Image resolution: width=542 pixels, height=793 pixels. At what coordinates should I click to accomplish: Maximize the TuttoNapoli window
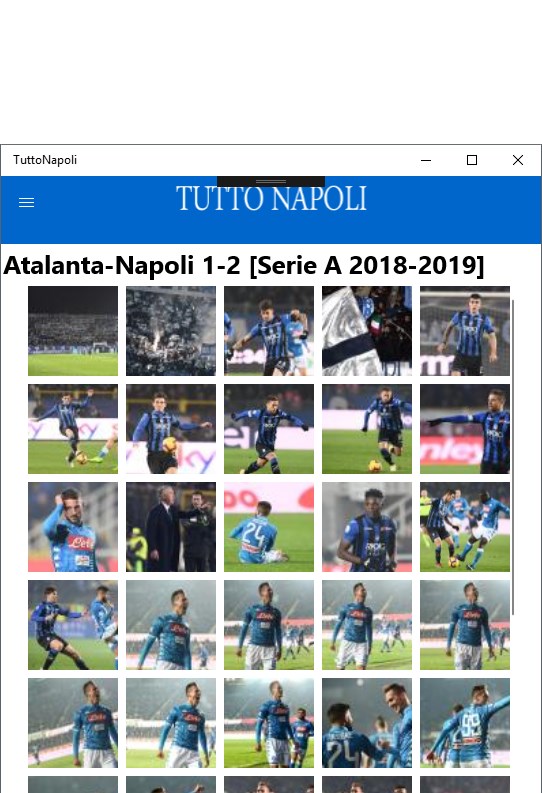(x=472, y=160)
